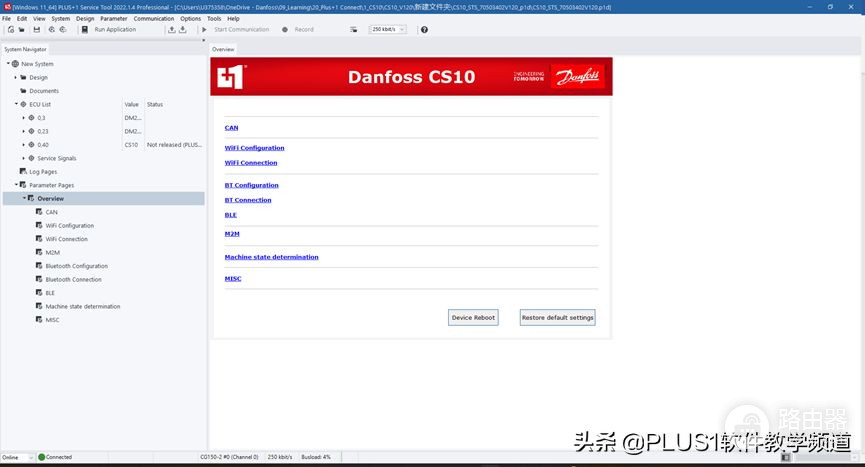Select the System Navigator tab
This screenshot has height=467, width=865.
click(x=25, y=49)
